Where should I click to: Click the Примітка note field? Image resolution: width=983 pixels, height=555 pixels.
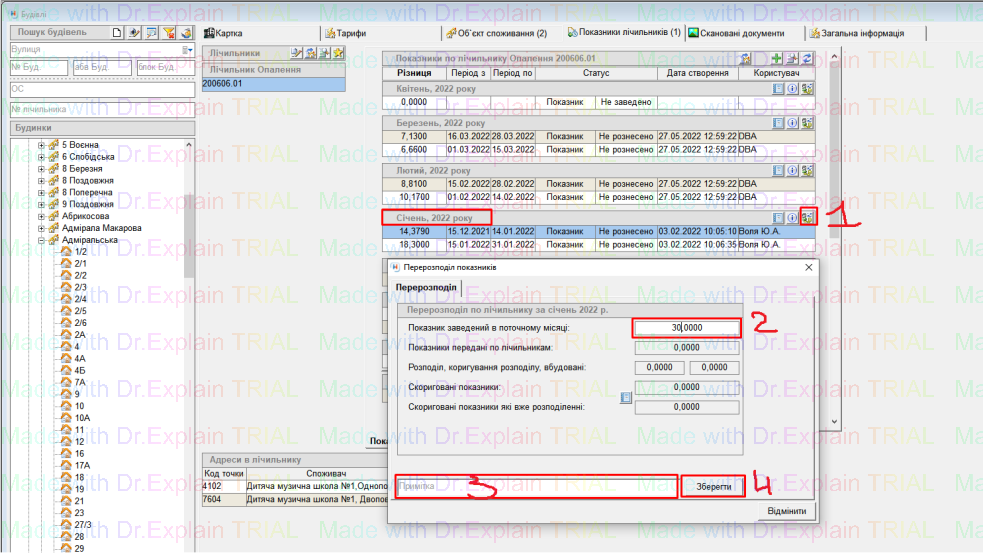click(x=536, y=487)
